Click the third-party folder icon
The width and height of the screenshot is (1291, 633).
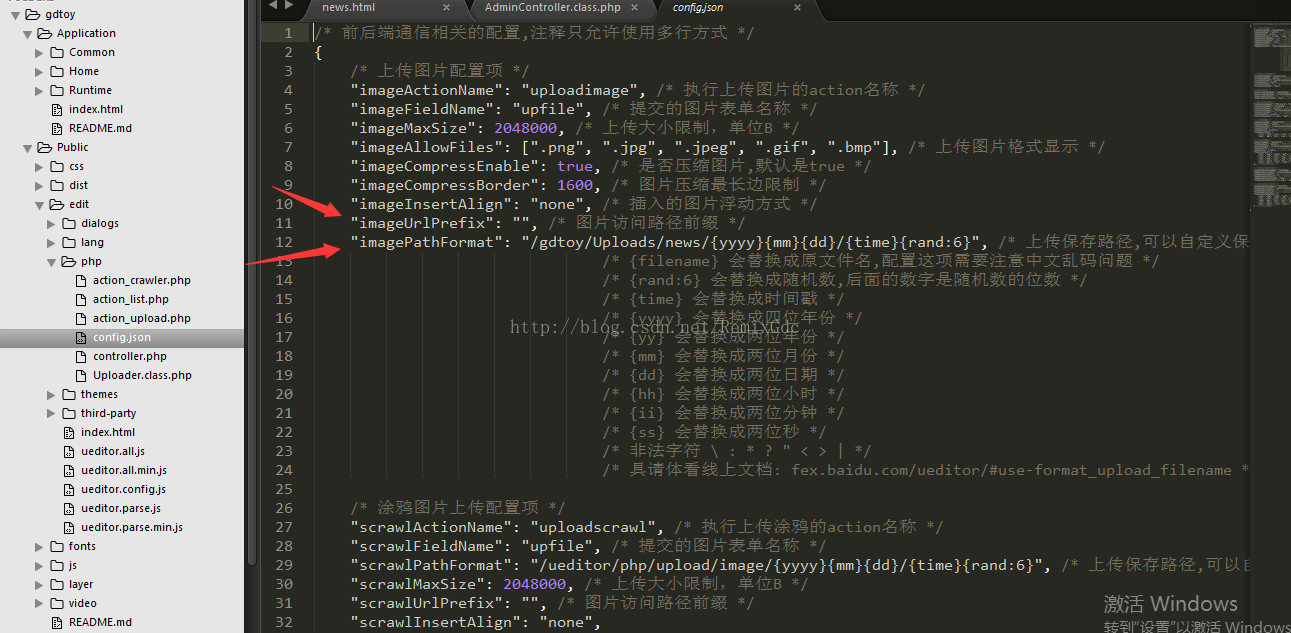coord(68,413)
